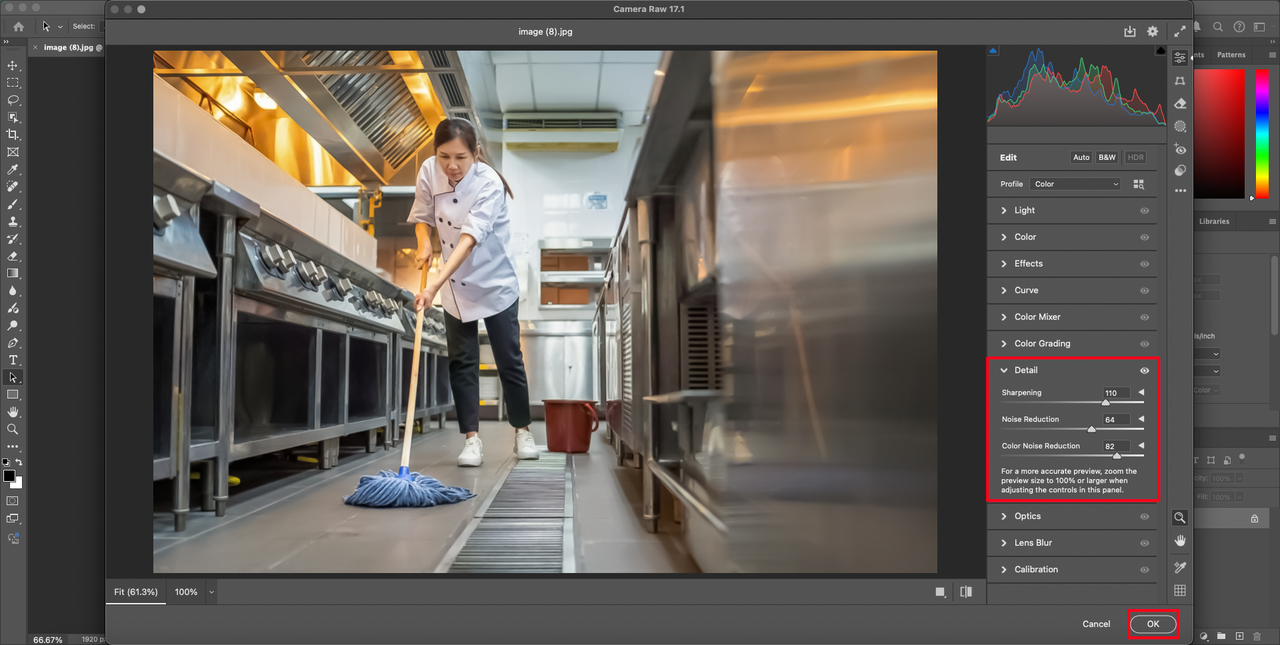This screenshot has height=645, width=1280.
Task: Select the Remove eraser tool in Camera Raw
Action: coord(1180,103)
